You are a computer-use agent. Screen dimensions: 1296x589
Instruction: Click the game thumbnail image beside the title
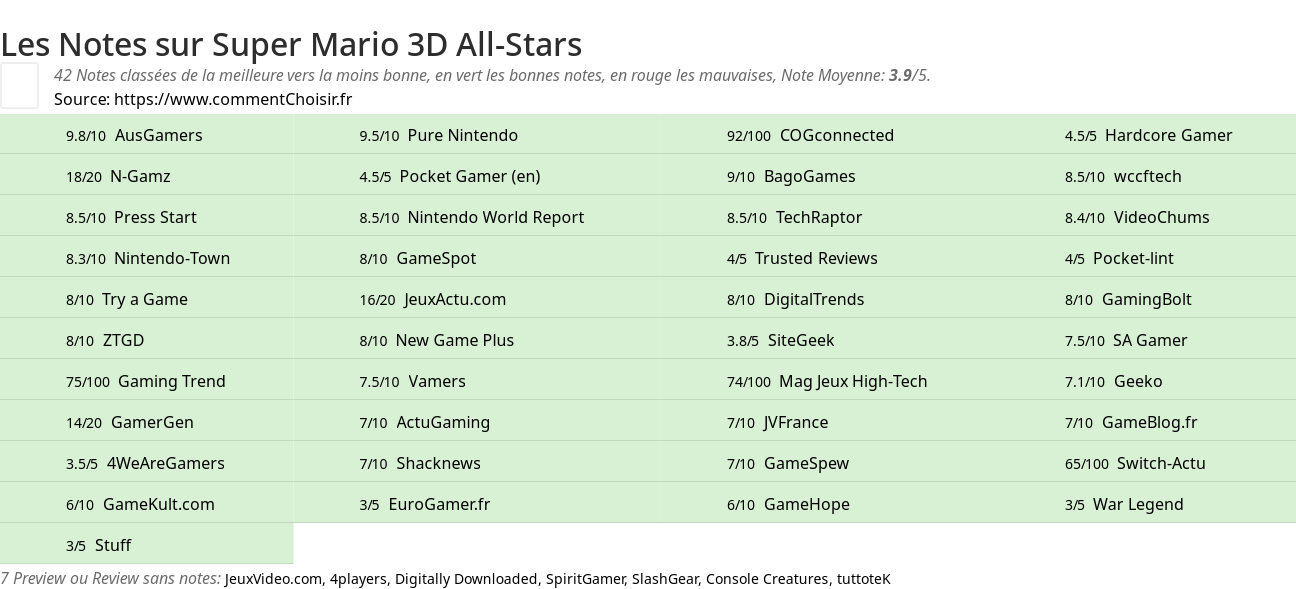click(x=19, y=85)
